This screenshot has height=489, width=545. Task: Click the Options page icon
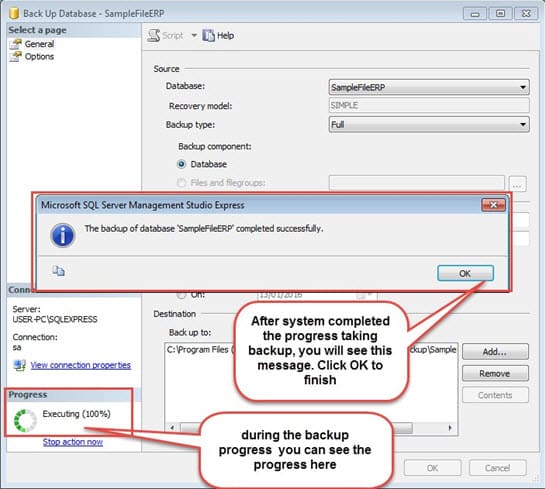point(15,56)
